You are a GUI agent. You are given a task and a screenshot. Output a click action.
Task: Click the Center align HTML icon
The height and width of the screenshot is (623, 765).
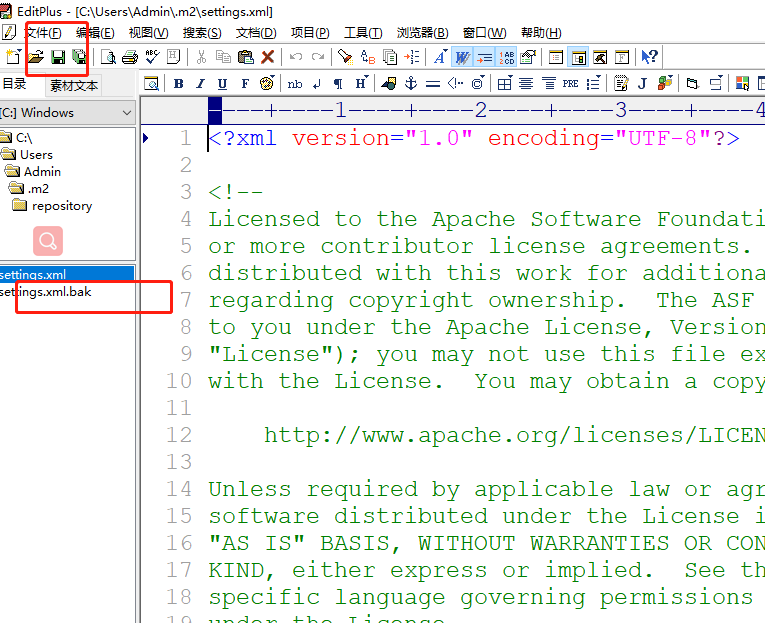coord(526,84)
